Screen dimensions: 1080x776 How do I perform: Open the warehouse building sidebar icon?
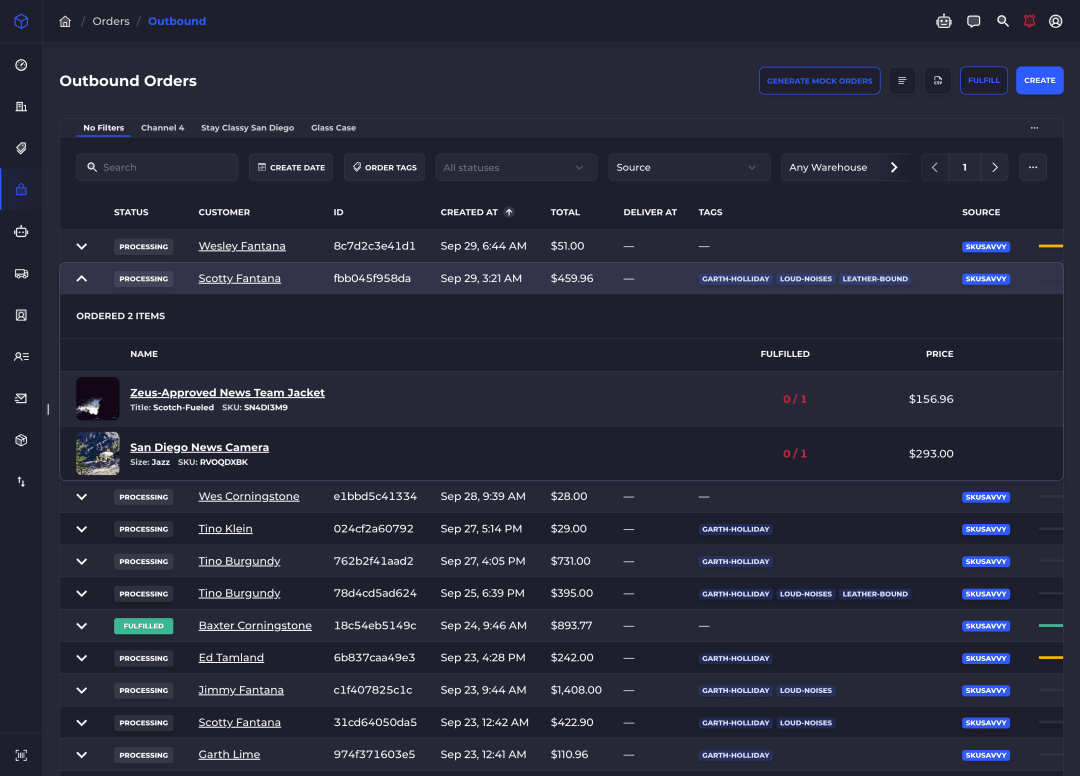click(x=21, y=107)
